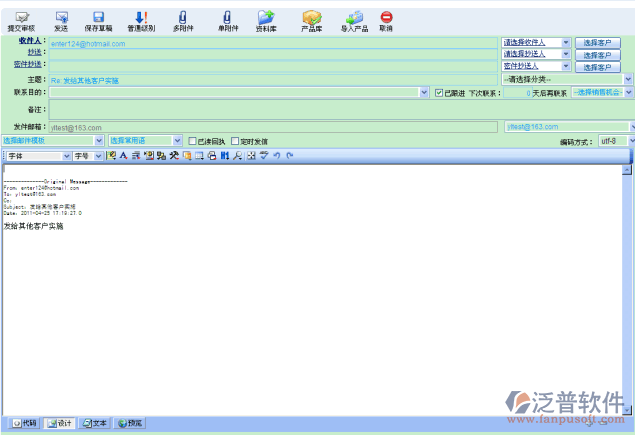Open the 产品库 product library
Viewport: 635px width, 435px height.
311,18
